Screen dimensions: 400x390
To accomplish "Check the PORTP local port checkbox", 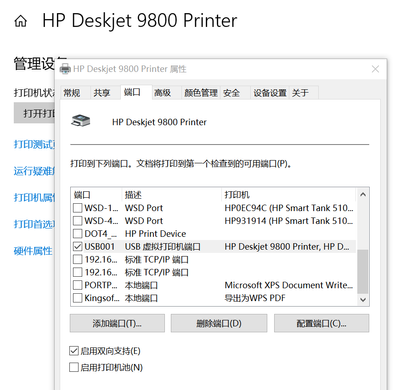I will coord(78,285).
